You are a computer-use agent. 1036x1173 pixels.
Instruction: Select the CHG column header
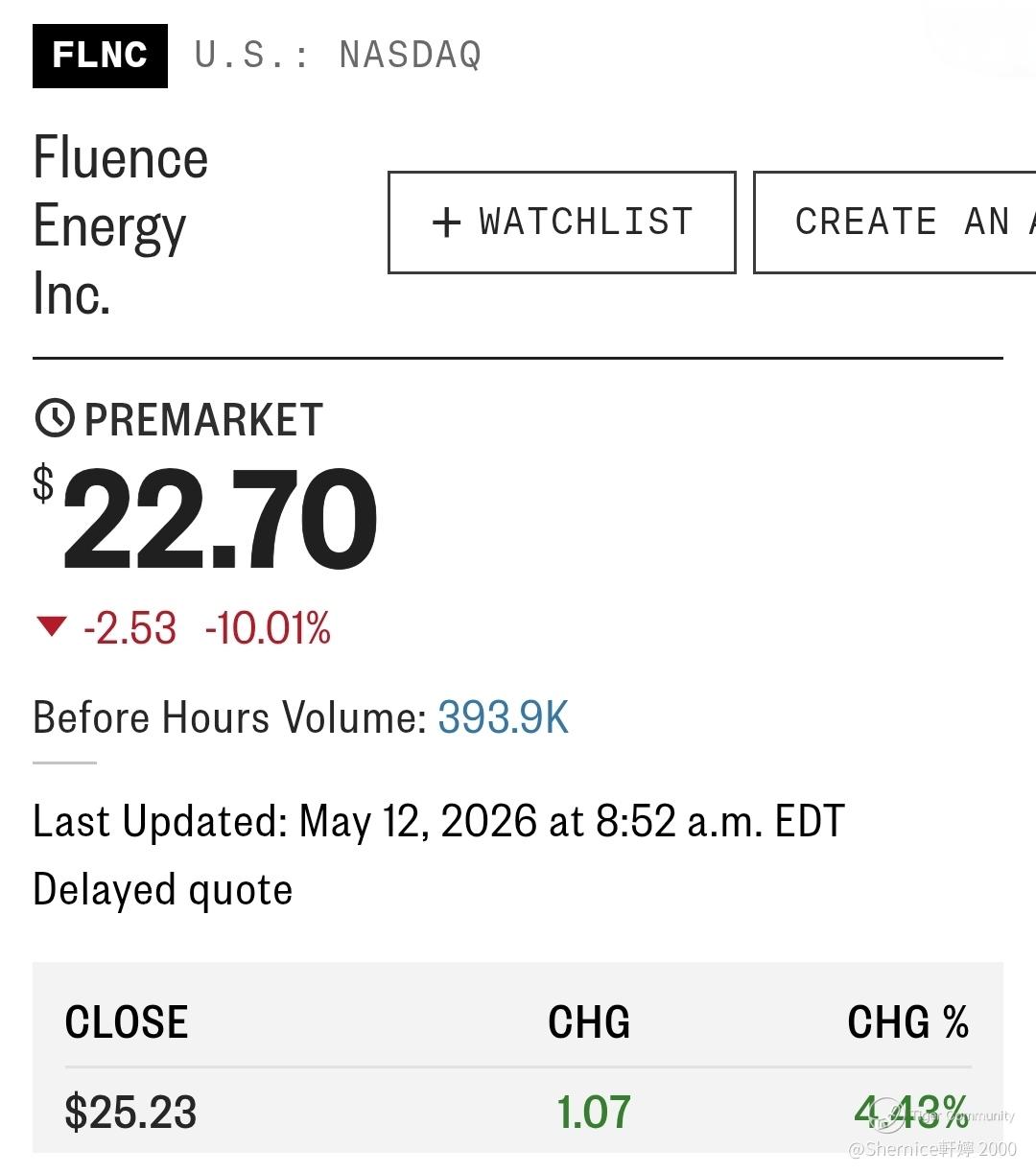point(589,1022)
